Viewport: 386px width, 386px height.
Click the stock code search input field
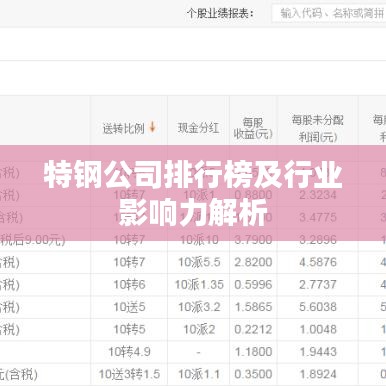pyautogui.click(x=329, y=13)
